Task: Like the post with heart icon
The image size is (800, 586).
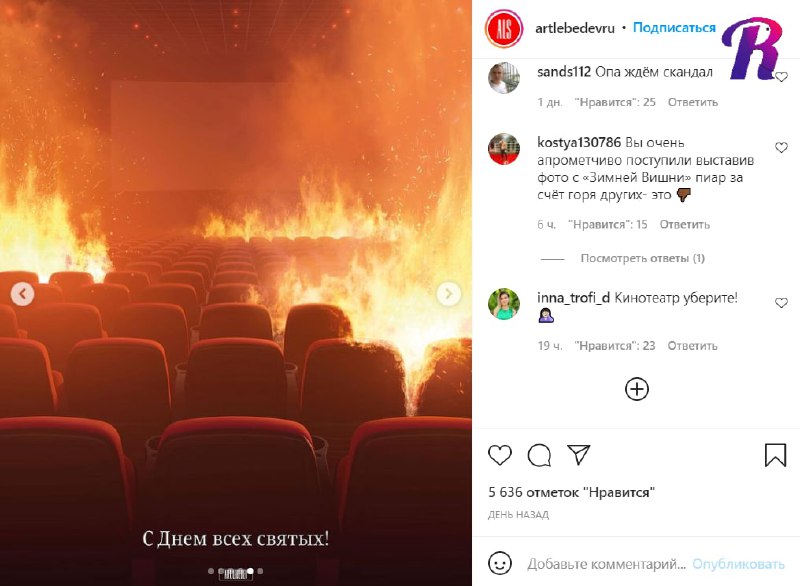Action: click(x=499, y=454)
